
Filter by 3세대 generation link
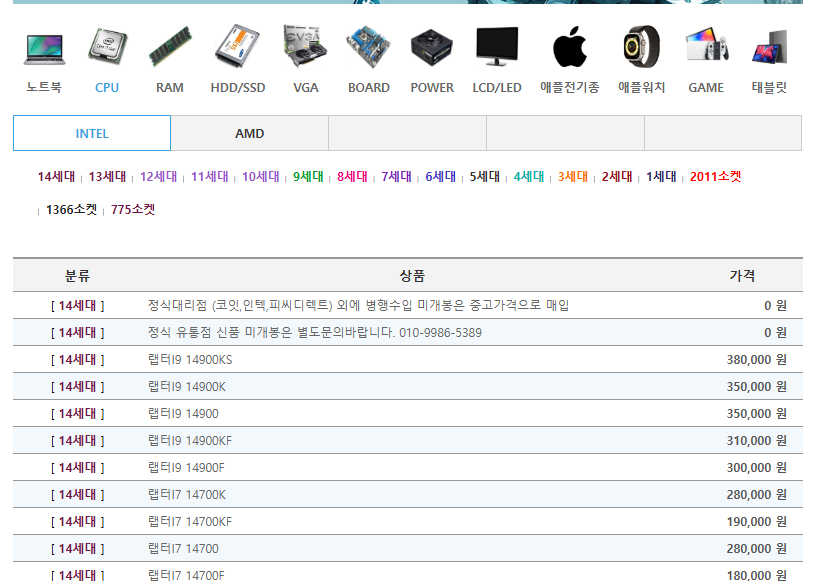pos(573,177)
